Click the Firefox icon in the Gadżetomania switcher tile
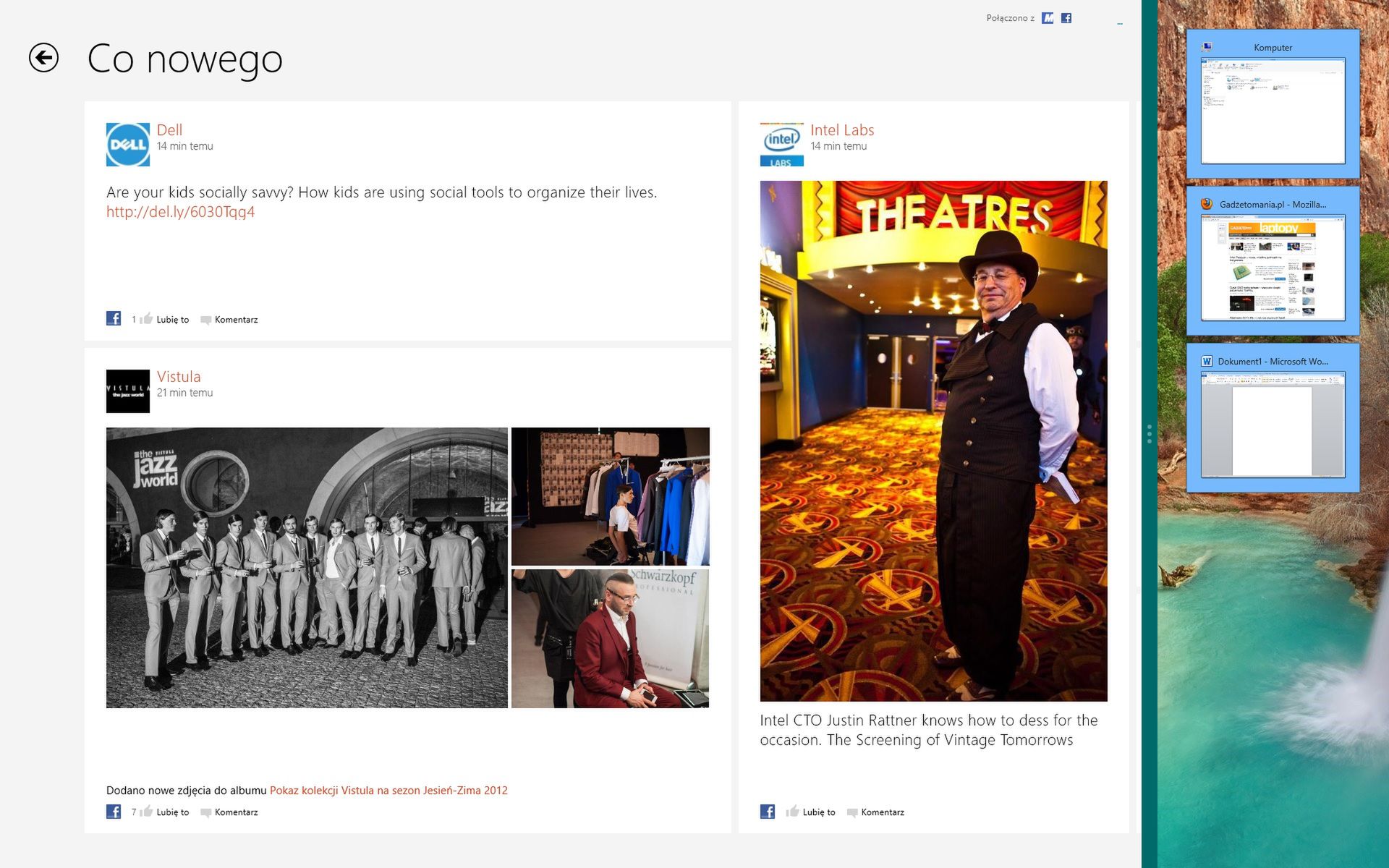Screen dimensions: 1389x868 coord(1207,204)
